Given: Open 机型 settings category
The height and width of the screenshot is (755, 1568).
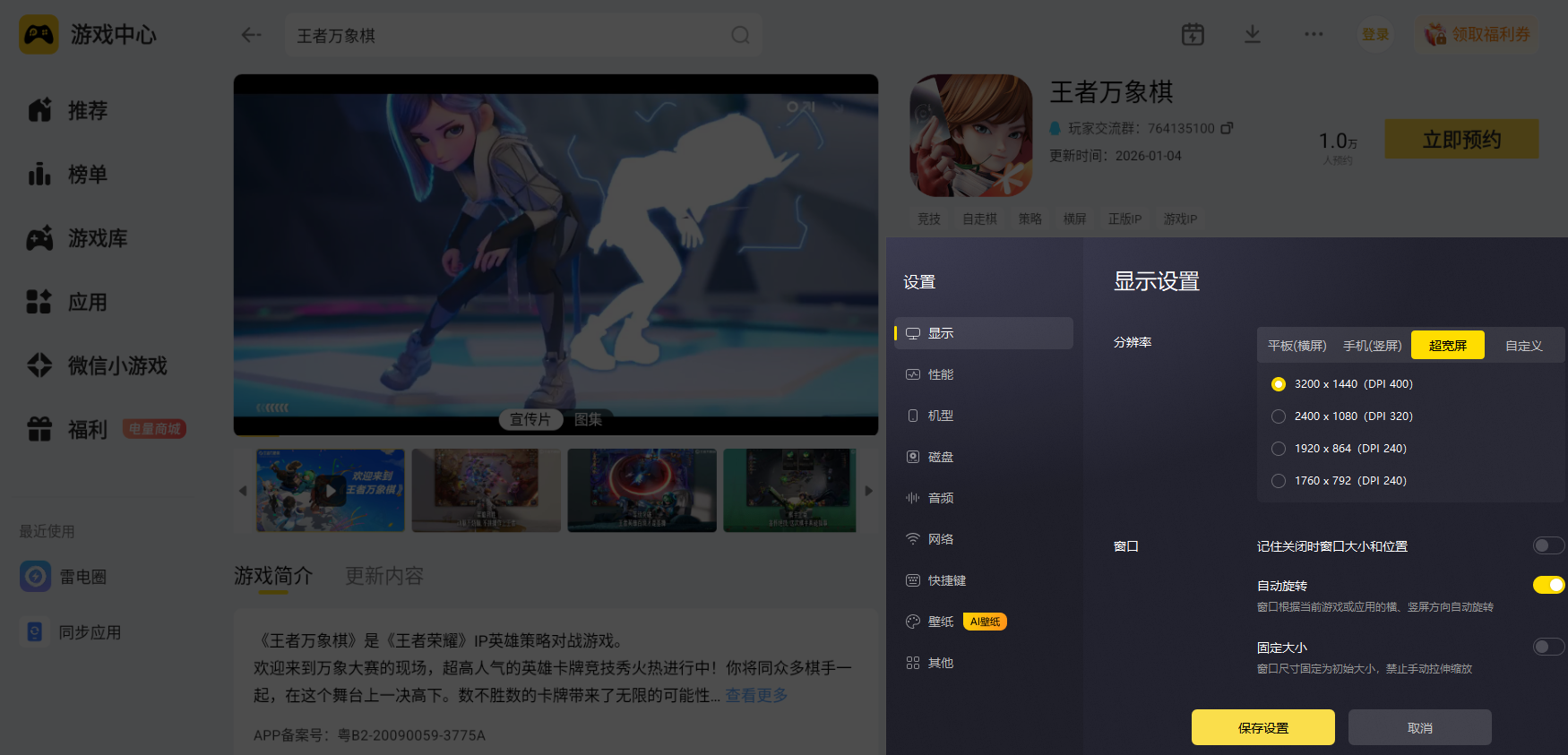Looking at the screenshot, I should point(984,416).
